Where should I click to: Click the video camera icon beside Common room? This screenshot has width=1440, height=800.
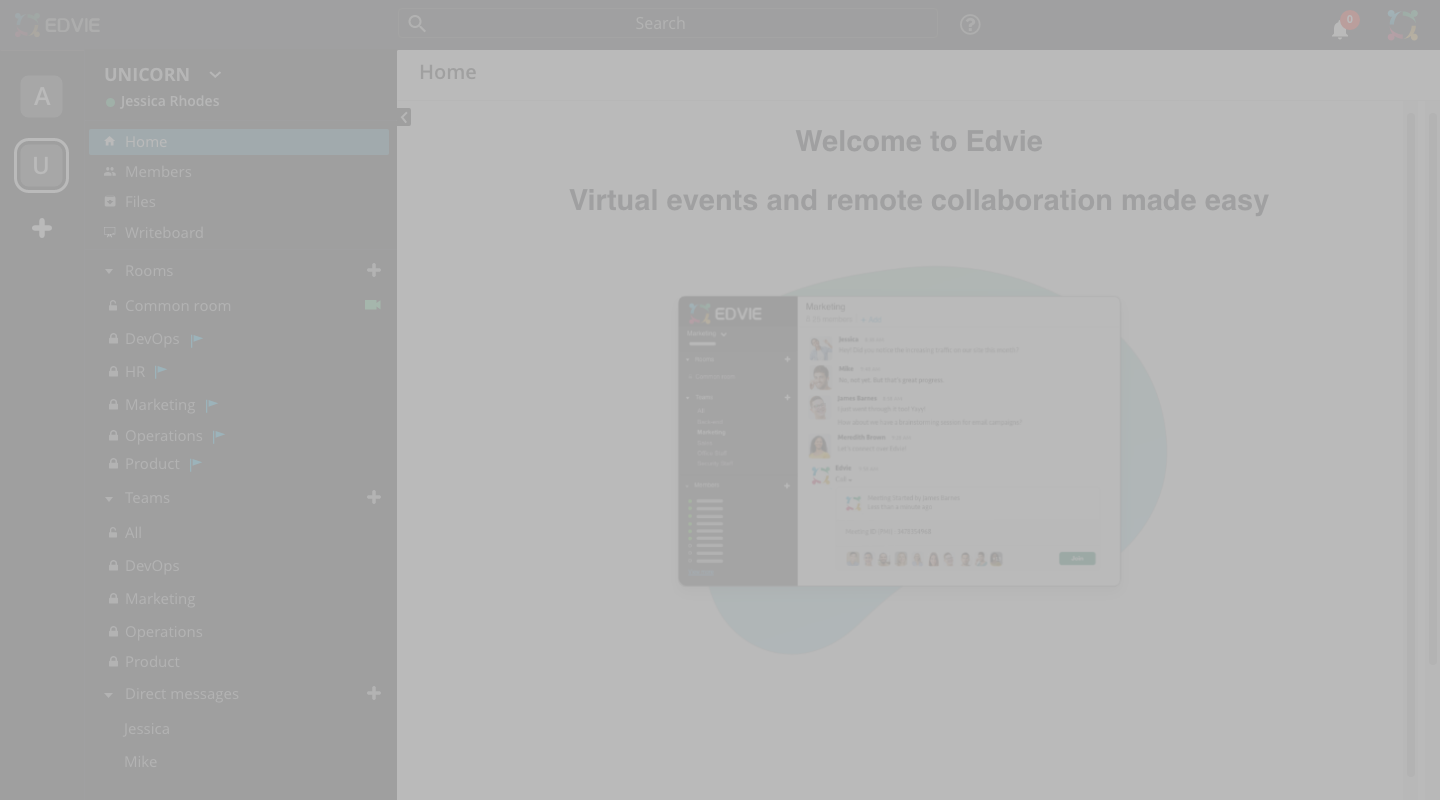click(x=373, y=305)
